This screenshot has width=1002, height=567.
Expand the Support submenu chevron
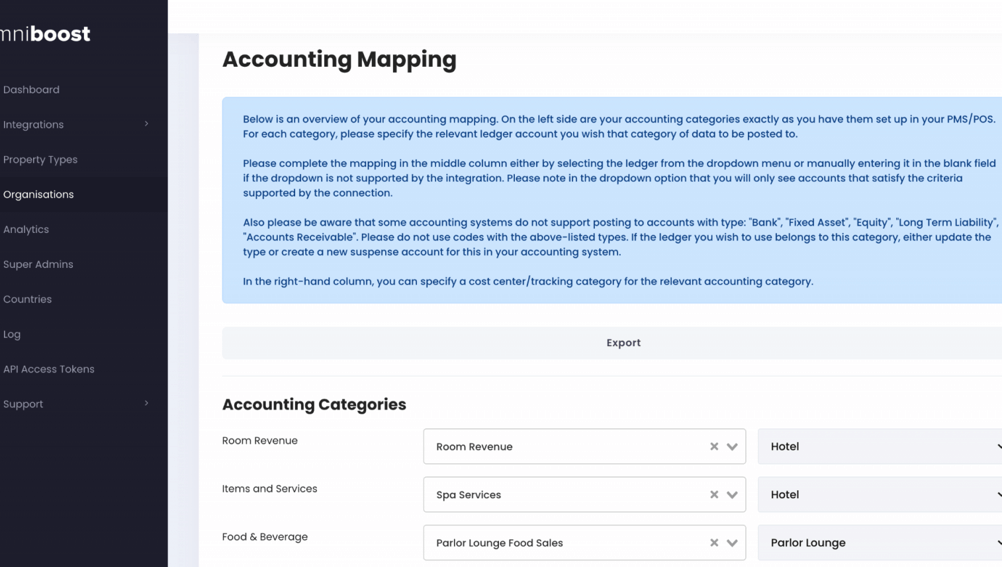point(146,404)
